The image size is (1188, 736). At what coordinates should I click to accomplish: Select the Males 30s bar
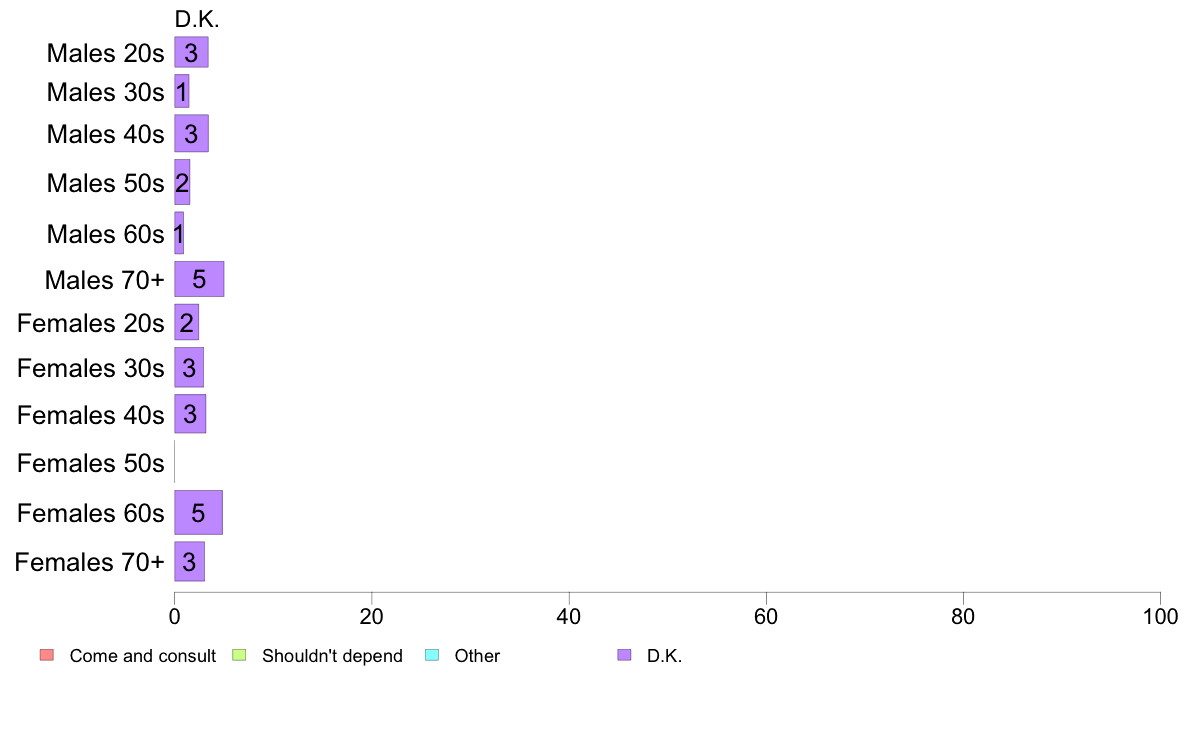(182, 91)
